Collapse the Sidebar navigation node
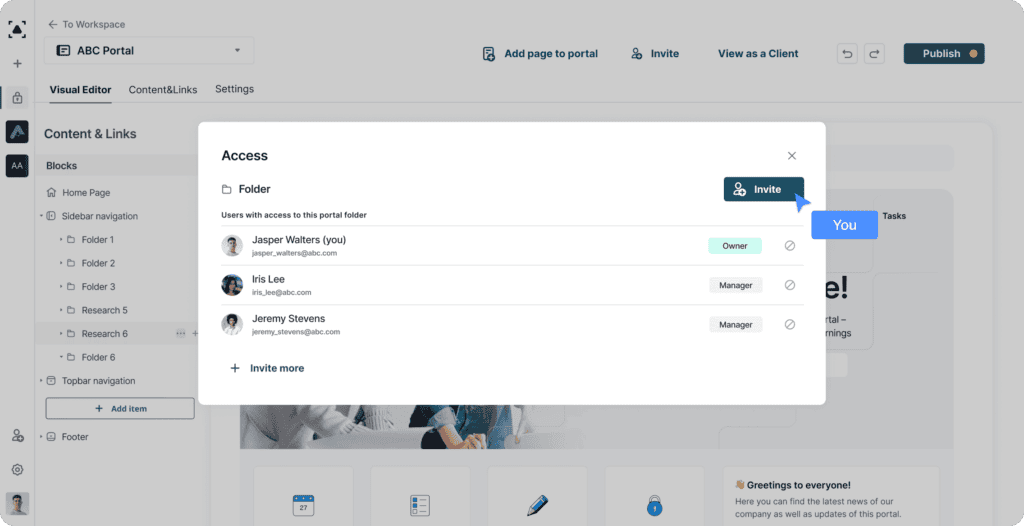 (41, 216)
